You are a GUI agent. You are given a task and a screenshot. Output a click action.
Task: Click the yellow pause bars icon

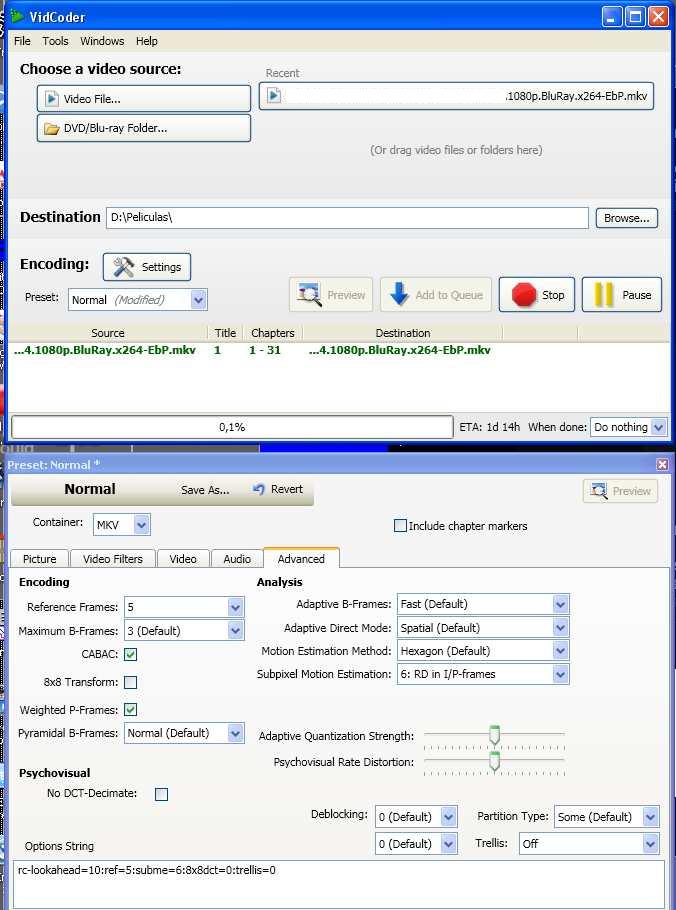[604, 295]
